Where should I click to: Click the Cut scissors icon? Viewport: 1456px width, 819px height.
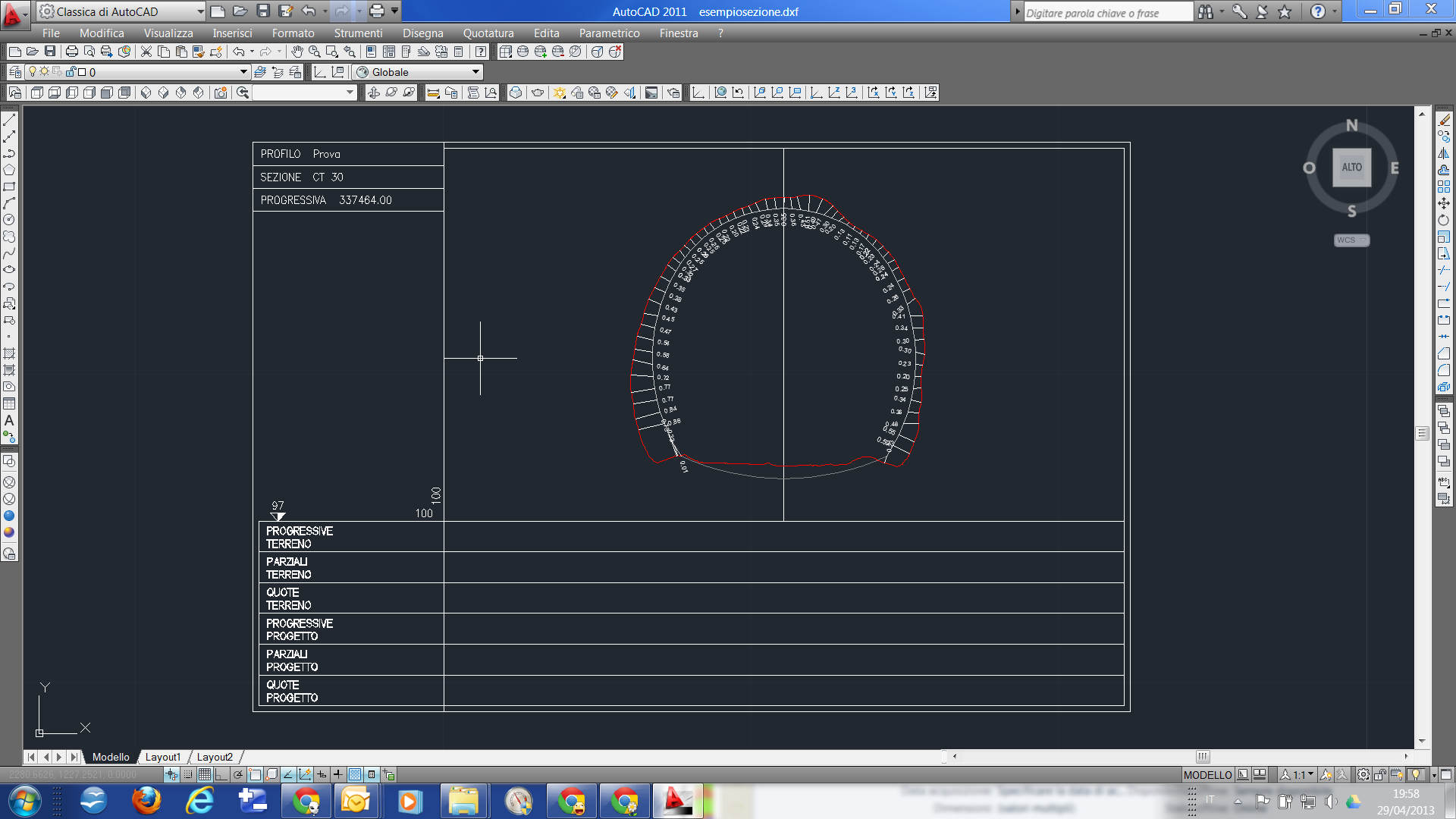point(146,52)
